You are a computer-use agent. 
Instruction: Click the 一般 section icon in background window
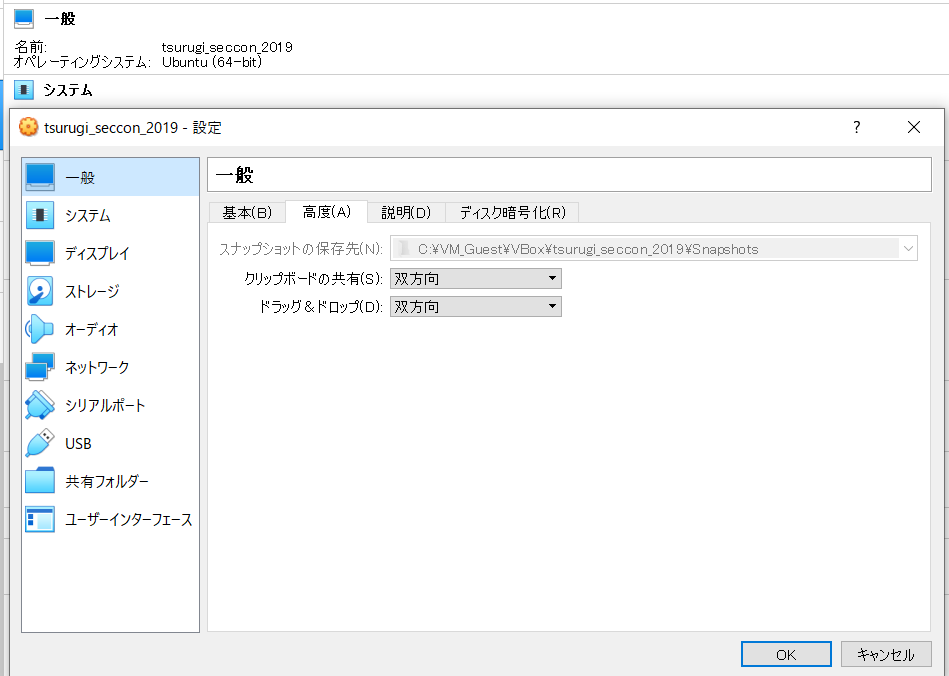pos(24,19)
